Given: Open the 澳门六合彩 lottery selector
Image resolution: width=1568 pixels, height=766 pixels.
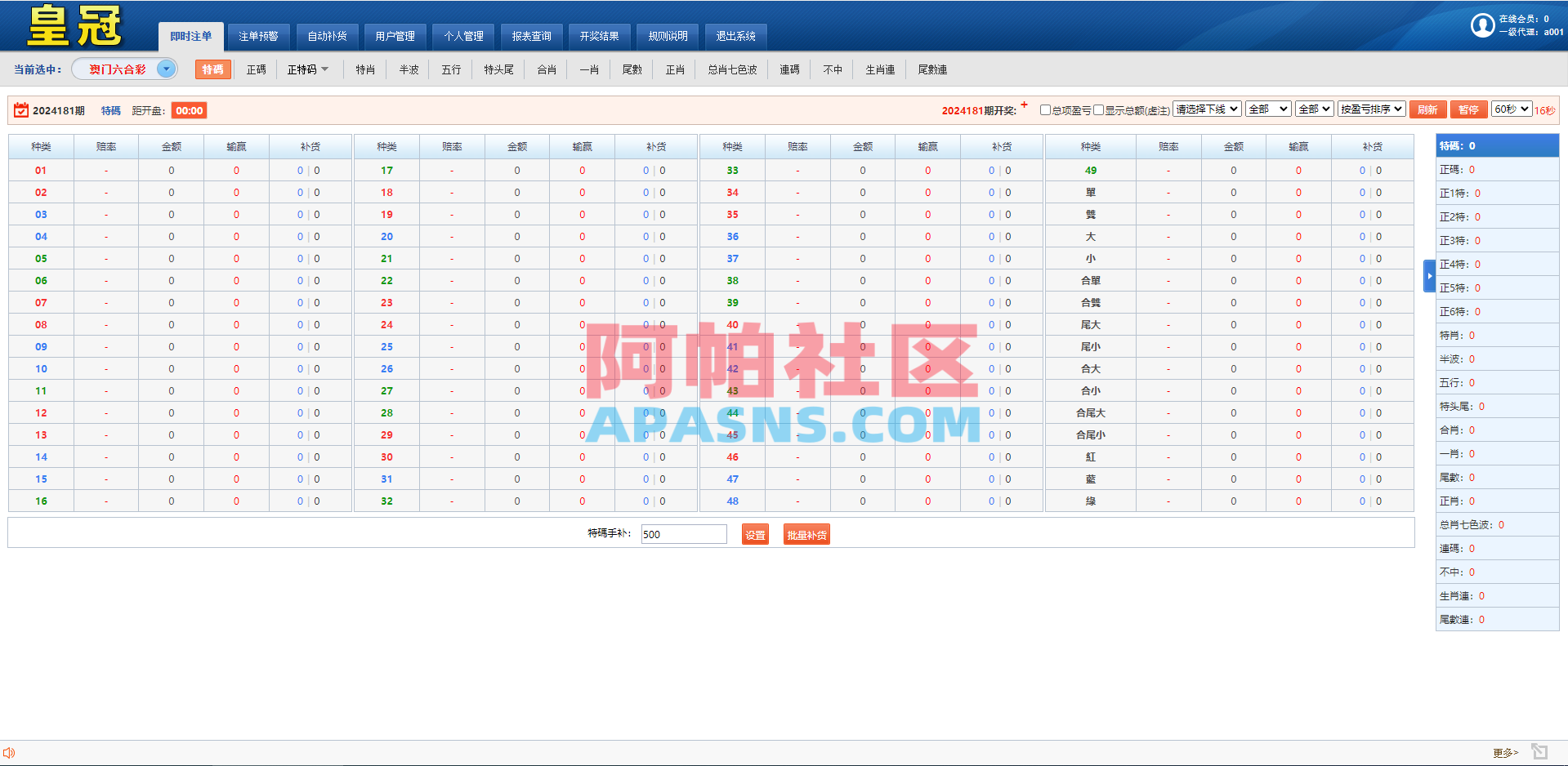Looking at the screenshot, I should coord(124,69).
